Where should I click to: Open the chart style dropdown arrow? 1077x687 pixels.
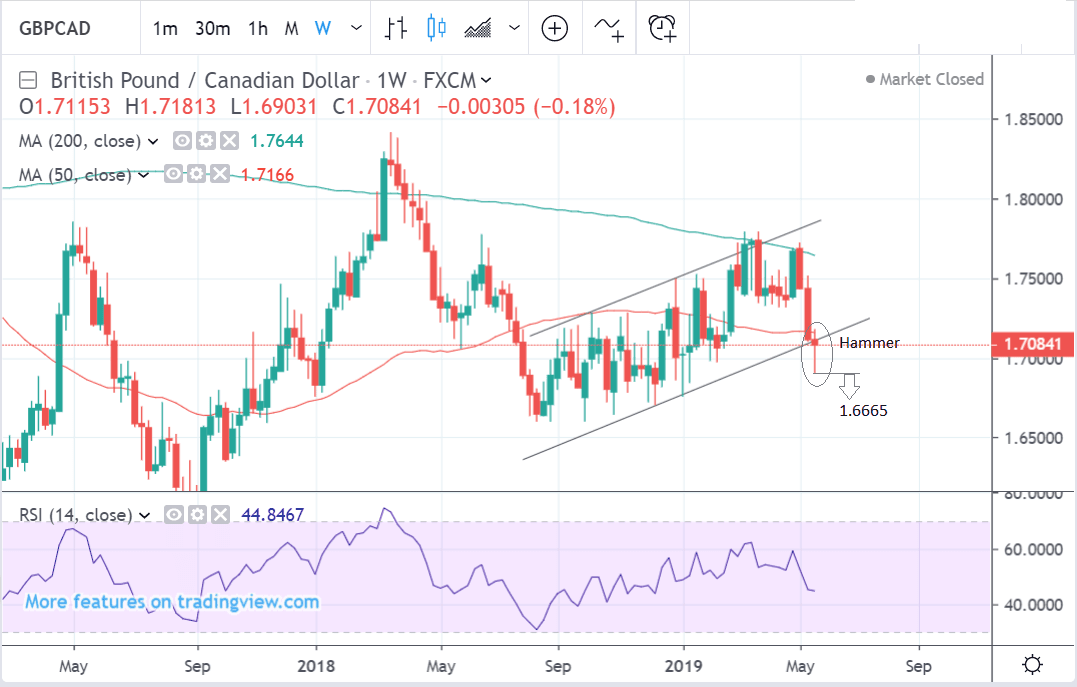(x=514, y=28)
